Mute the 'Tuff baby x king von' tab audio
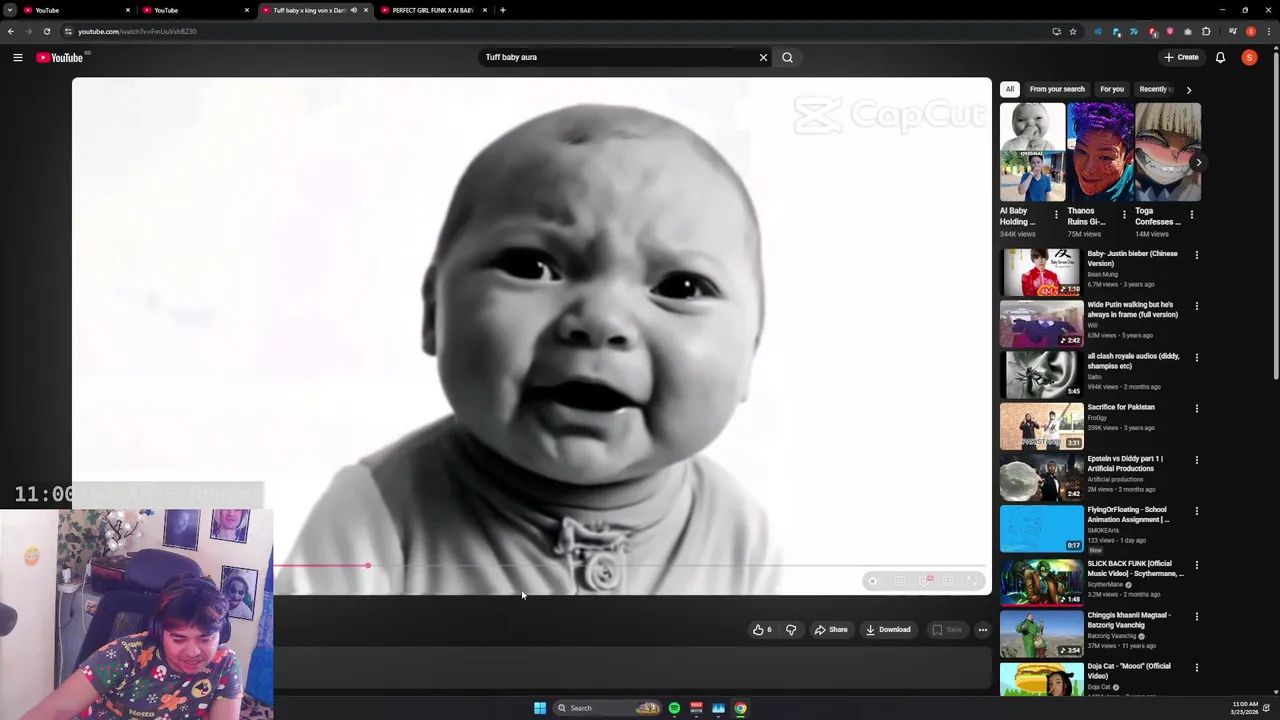The image size is (1280, 720). click(x=353, y=10)
